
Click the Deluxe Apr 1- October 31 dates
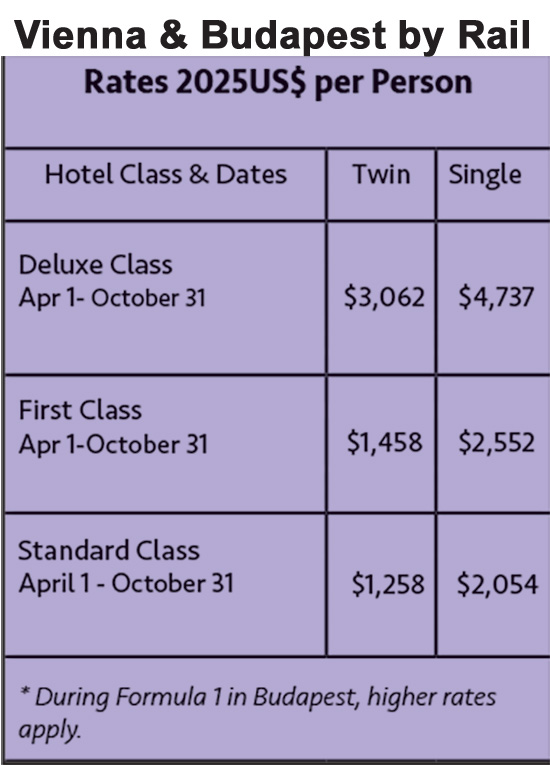[112, 298]
